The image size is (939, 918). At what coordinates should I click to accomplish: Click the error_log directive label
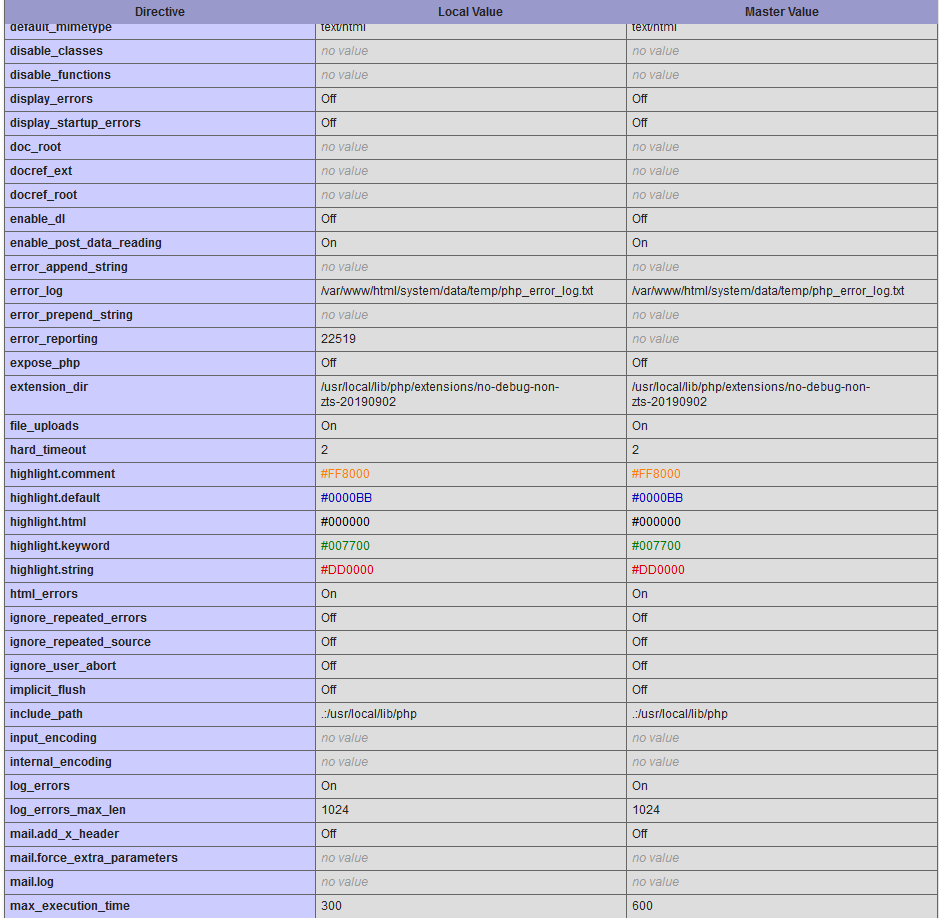37,291
